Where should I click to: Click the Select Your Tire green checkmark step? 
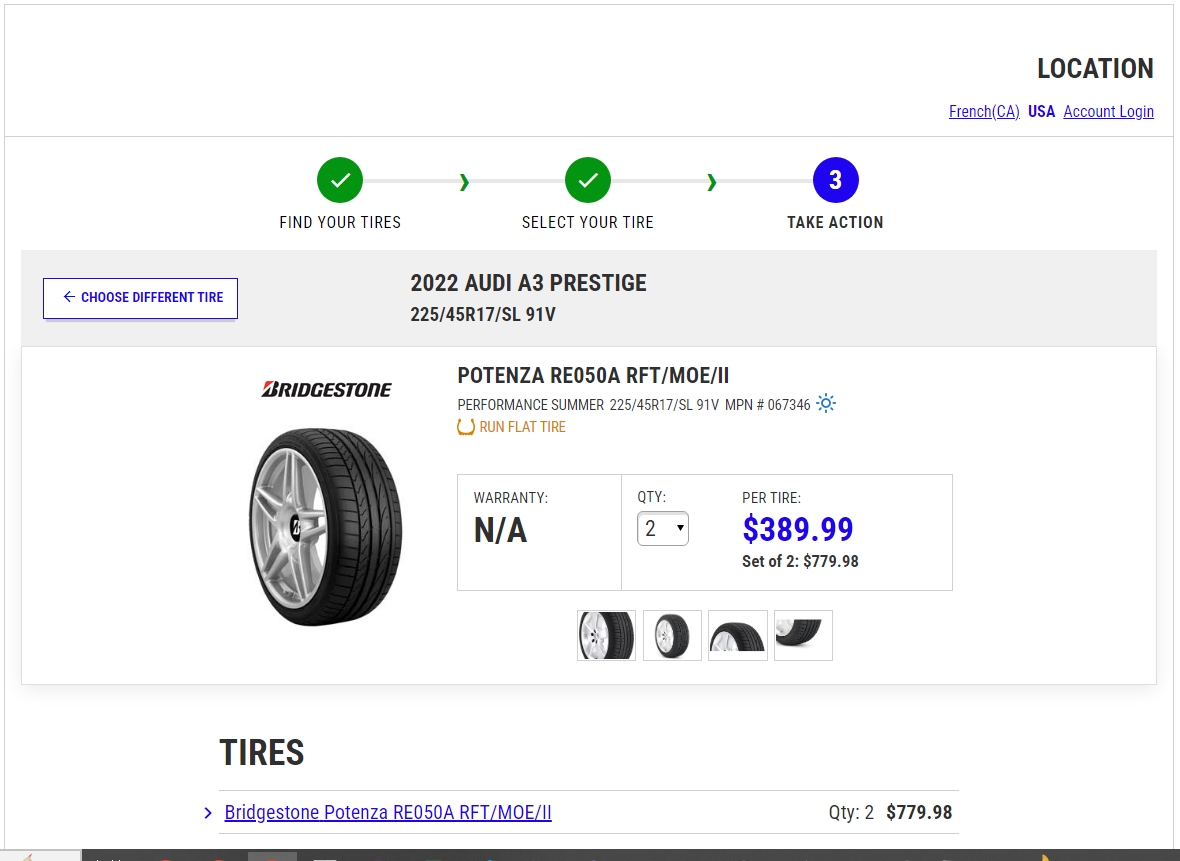pos(588,180)
